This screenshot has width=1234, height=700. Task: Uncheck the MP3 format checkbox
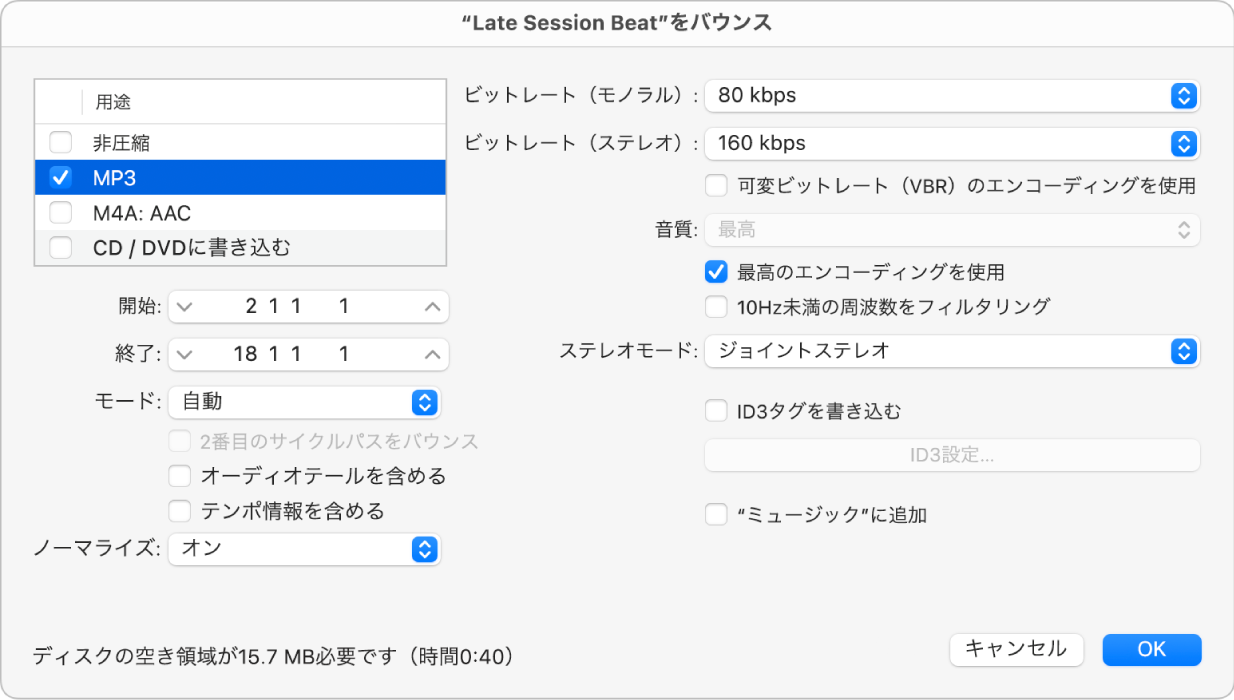60,177
